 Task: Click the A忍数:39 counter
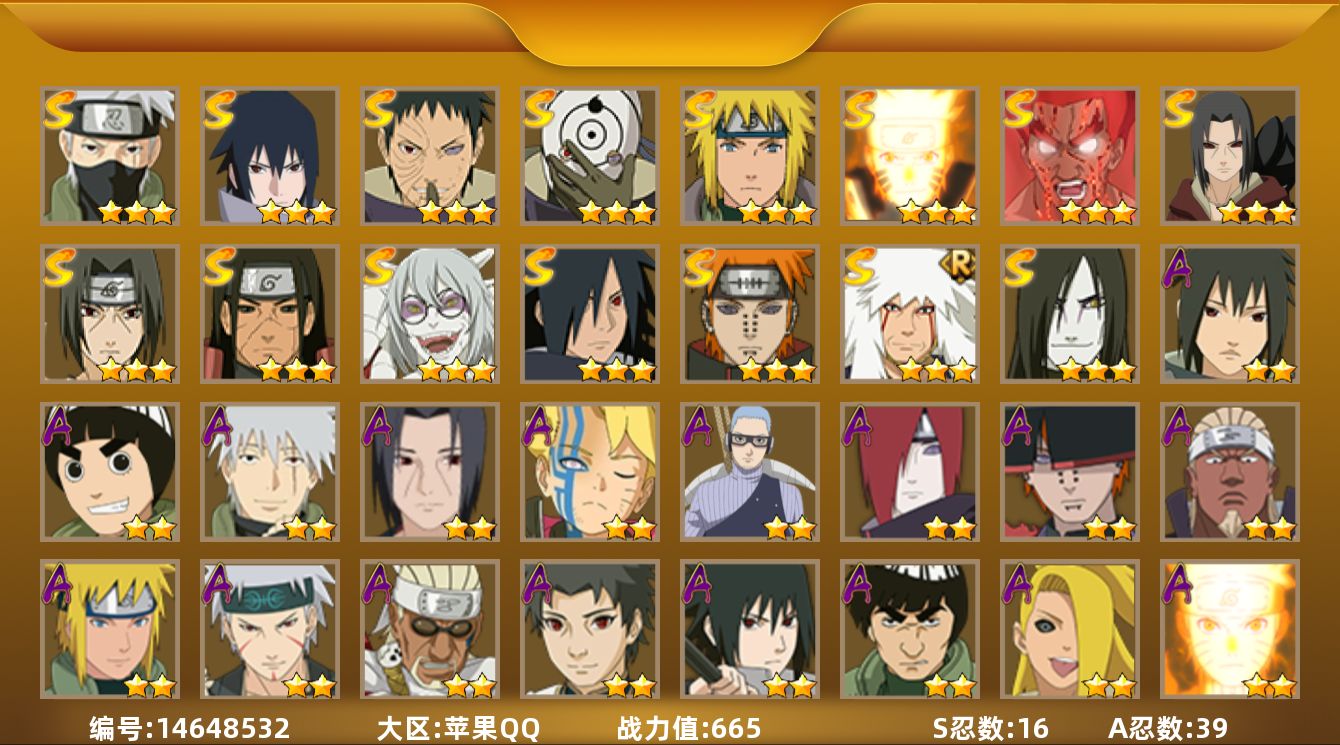1168,729
